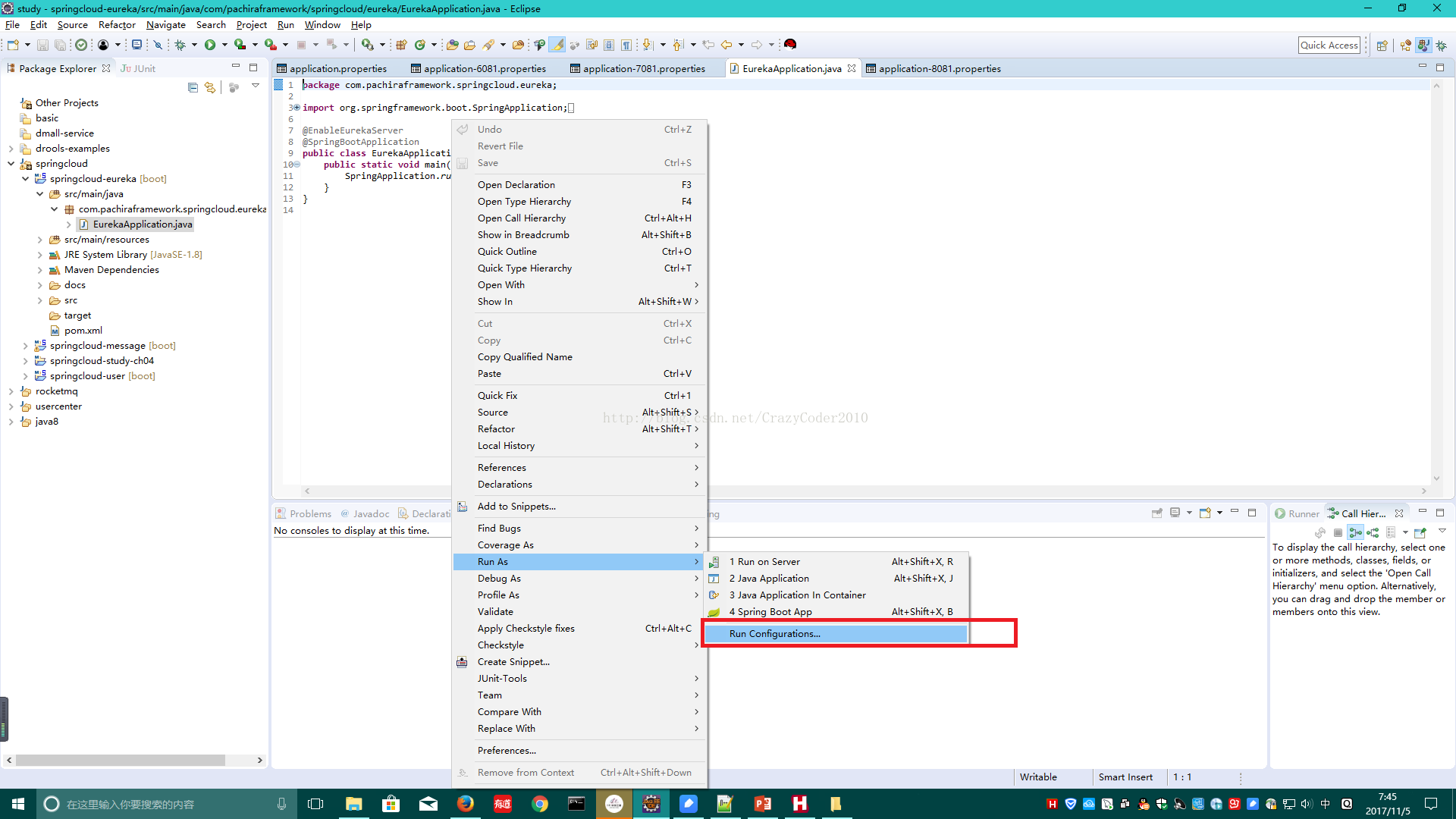The width and height of the screenshot is (1456, 819).
Task: Toggle Block Selection Mode toolbar button
Action: point(609,45)
